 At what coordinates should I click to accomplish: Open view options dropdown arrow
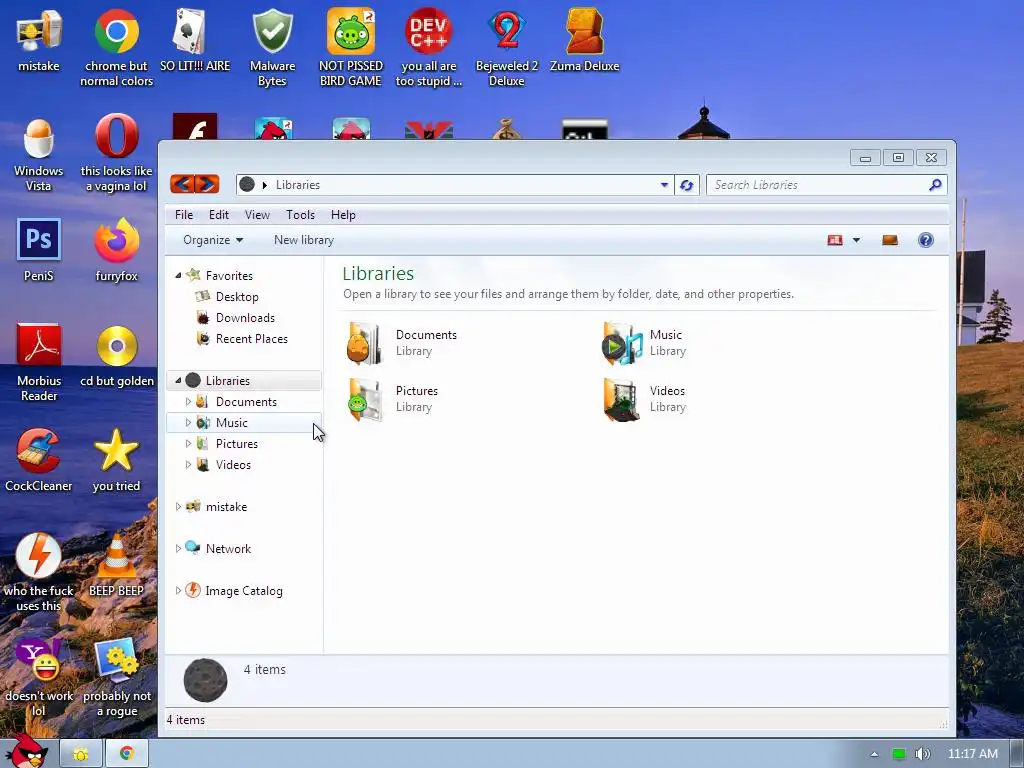tap(856, 240)
